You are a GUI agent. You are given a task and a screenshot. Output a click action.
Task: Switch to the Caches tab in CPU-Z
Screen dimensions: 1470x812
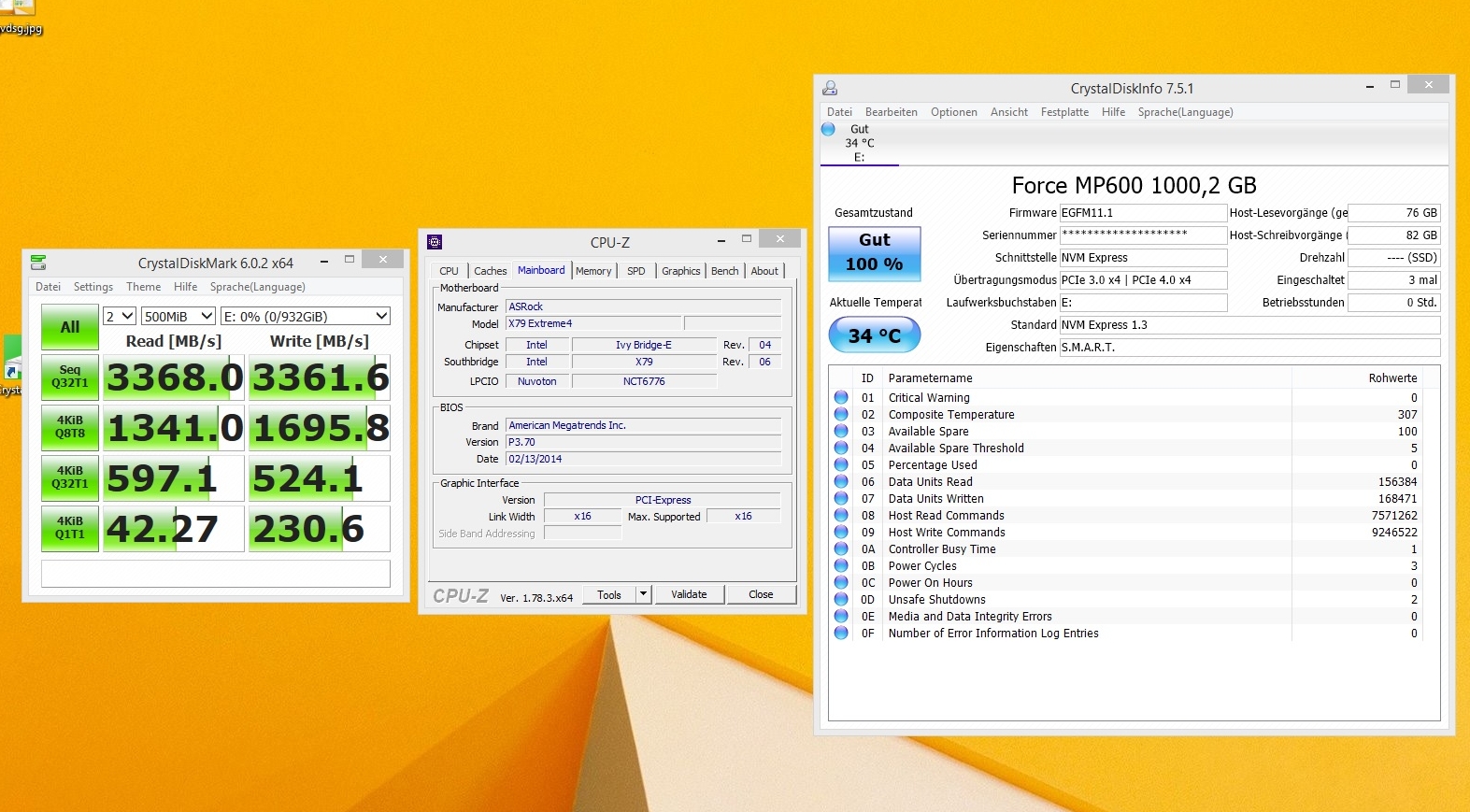point(491,271)
